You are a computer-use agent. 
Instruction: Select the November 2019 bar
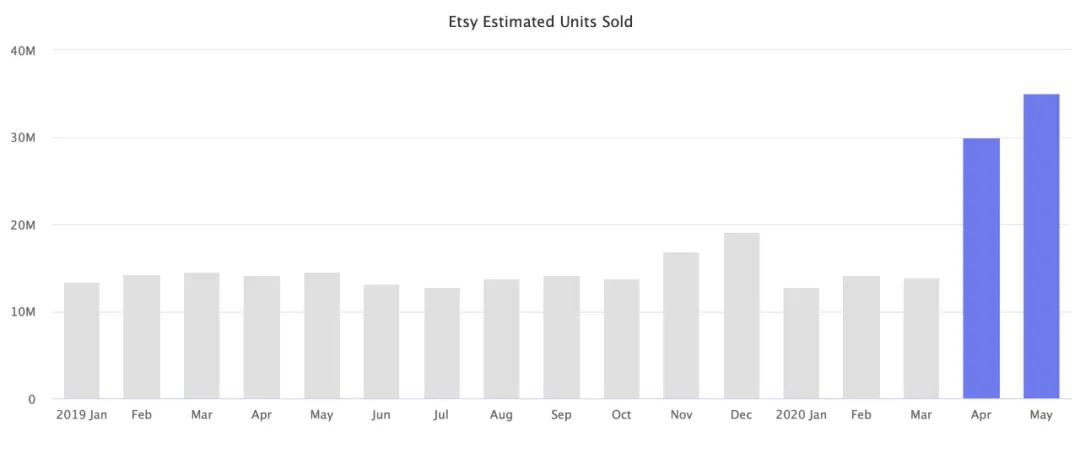tap(681, 325)
